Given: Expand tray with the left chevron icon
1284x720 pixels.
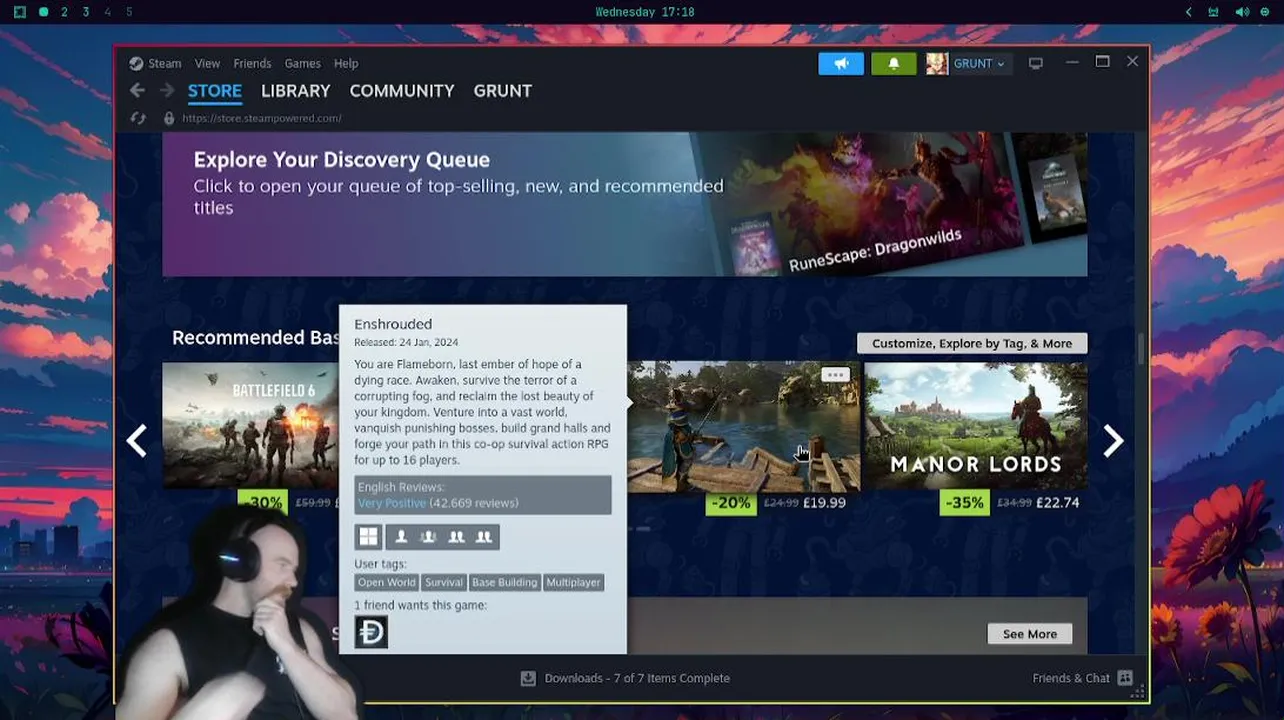Looking at the screenshot, I should click(1188, 12).
